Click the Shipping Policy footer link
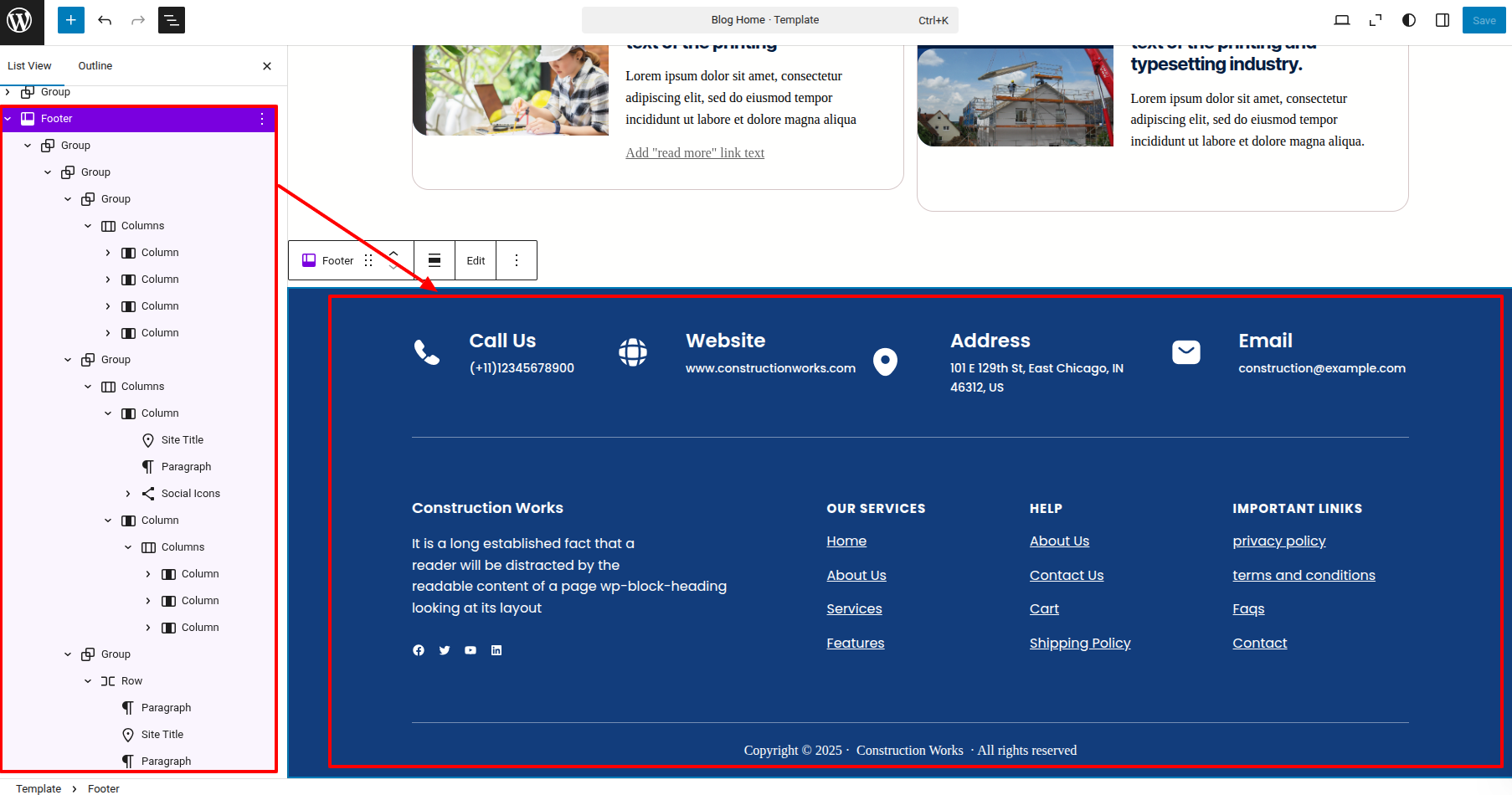This screenshot has height=795, width=1512. (1080, 643)
